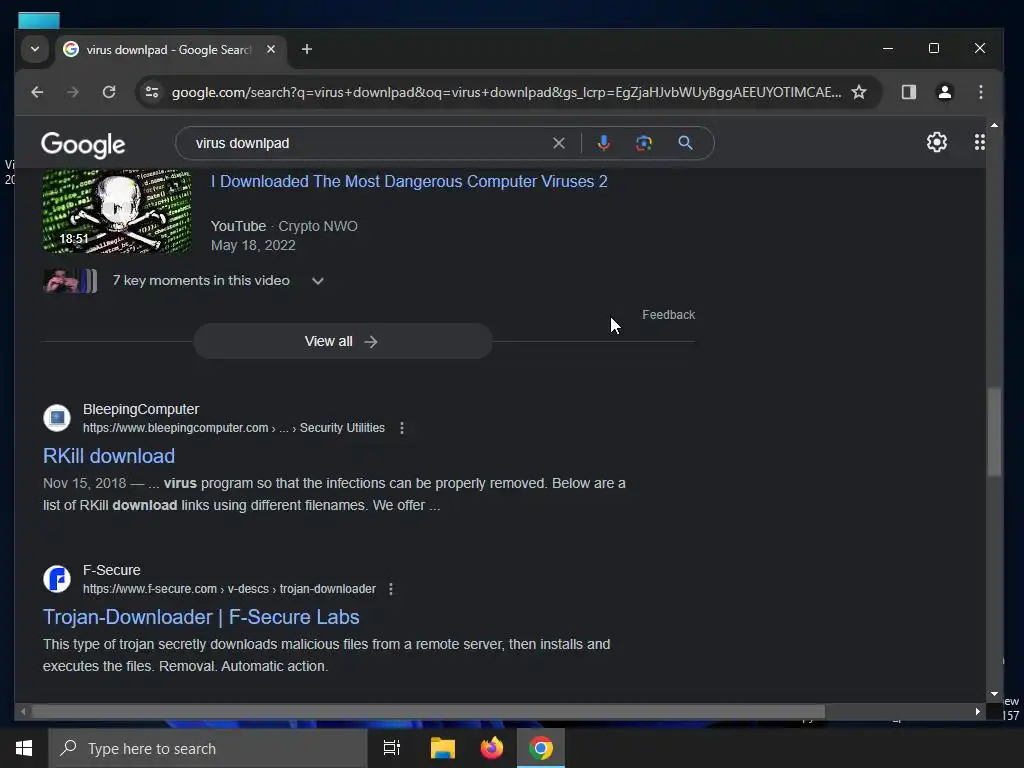Click the YouTube source label
Image resolution: width=1024 pixels, height=768 pixels.
[x=238, y=226]
